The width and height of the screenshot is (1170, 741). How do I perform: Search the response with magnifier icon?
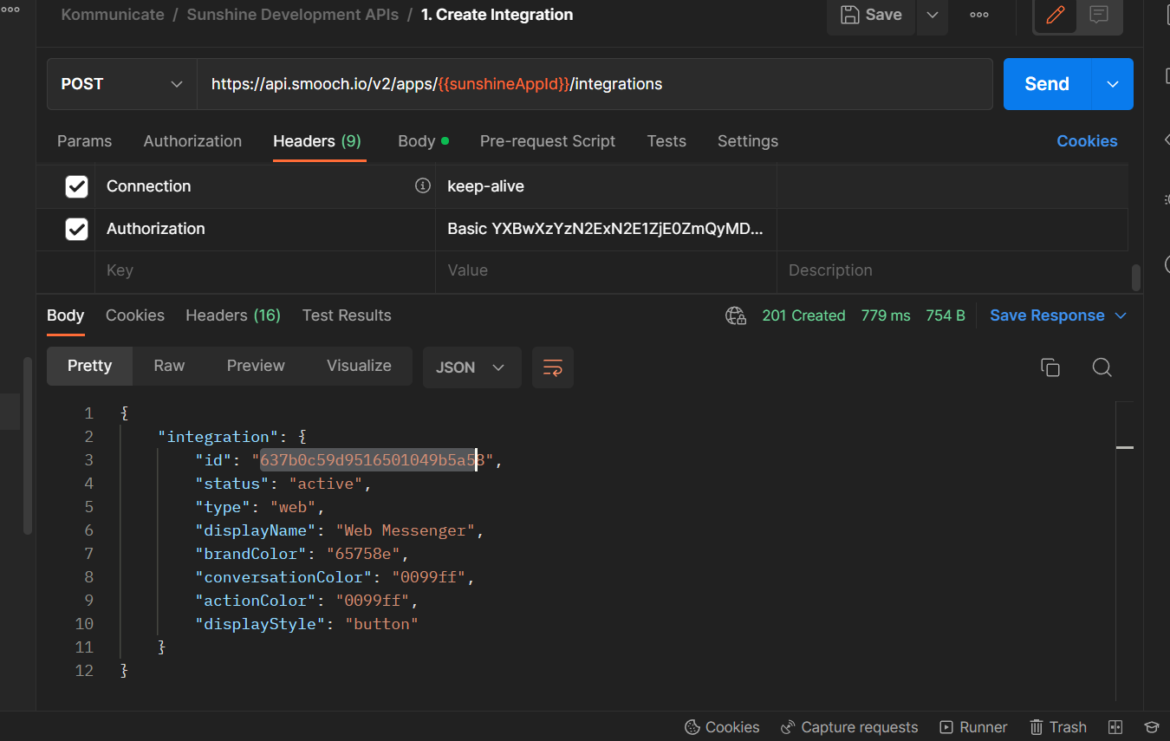click(1102, 367)
